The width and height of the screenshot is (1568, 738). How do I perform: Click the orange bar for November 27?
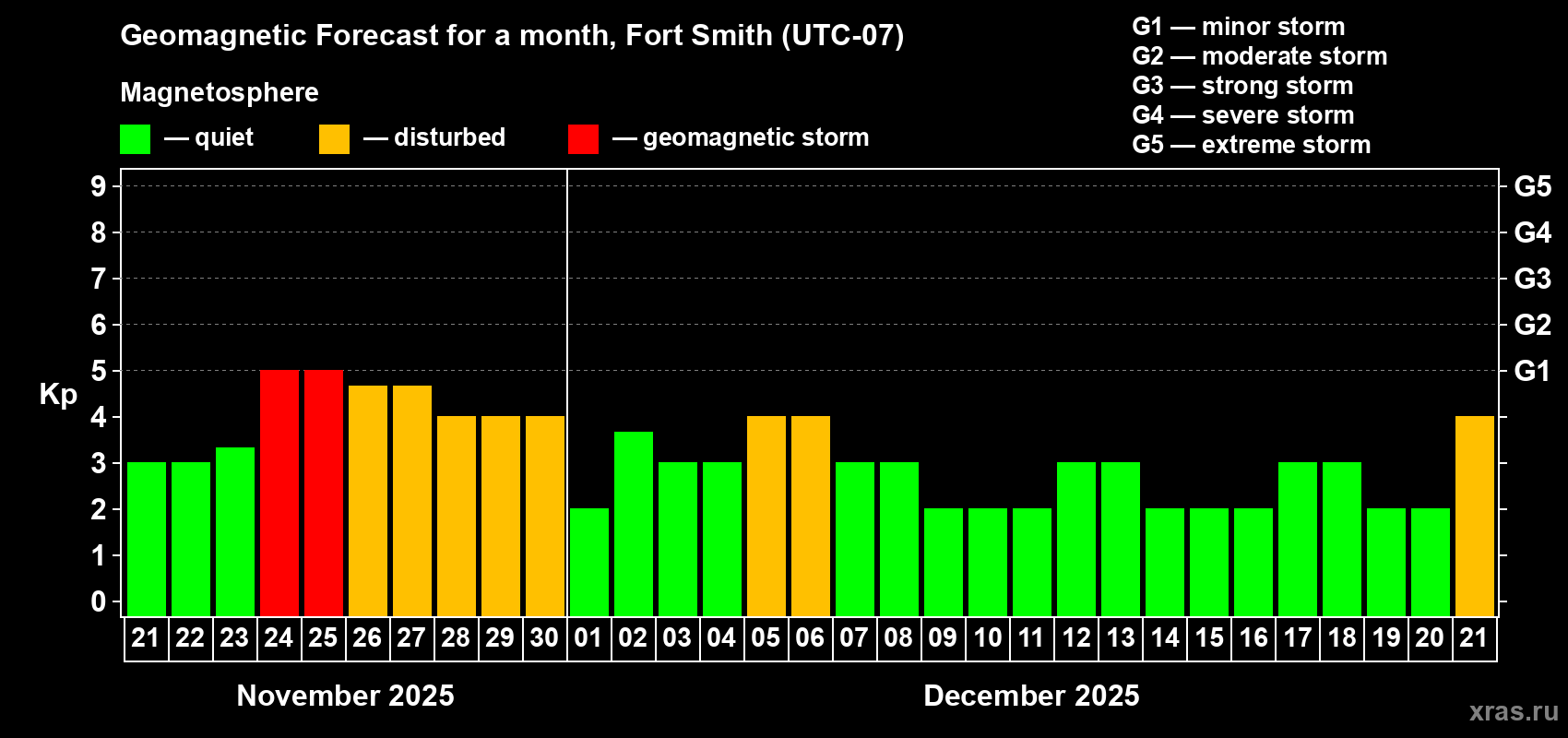click(x=412, y=501)
